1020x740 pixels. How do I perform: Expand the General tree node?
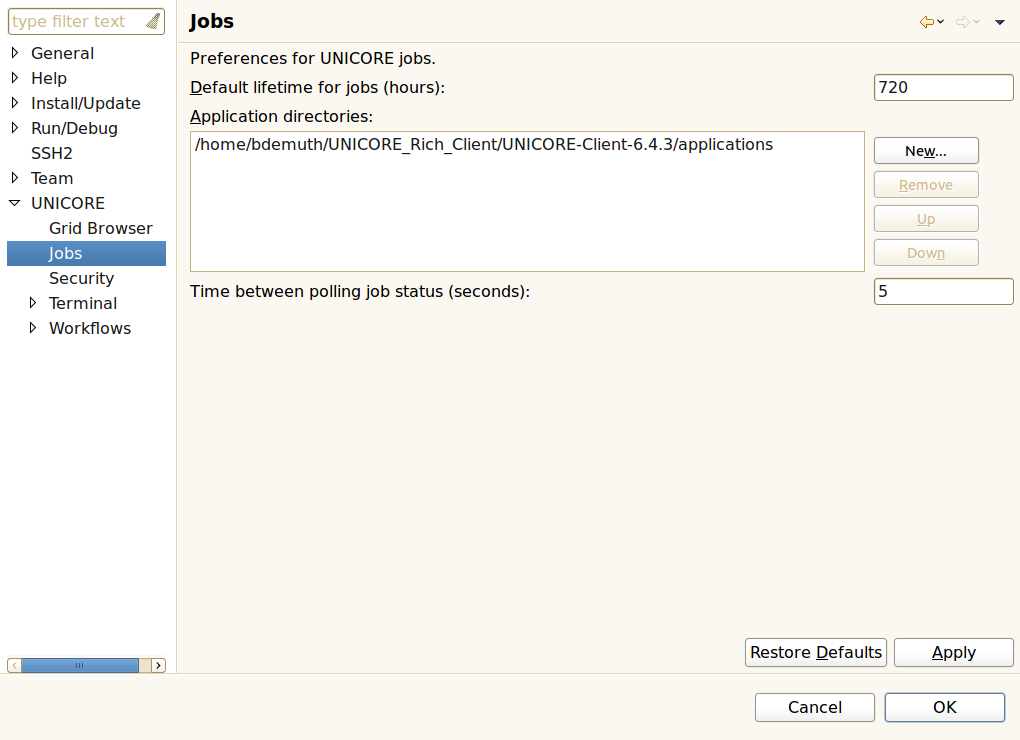15,53
